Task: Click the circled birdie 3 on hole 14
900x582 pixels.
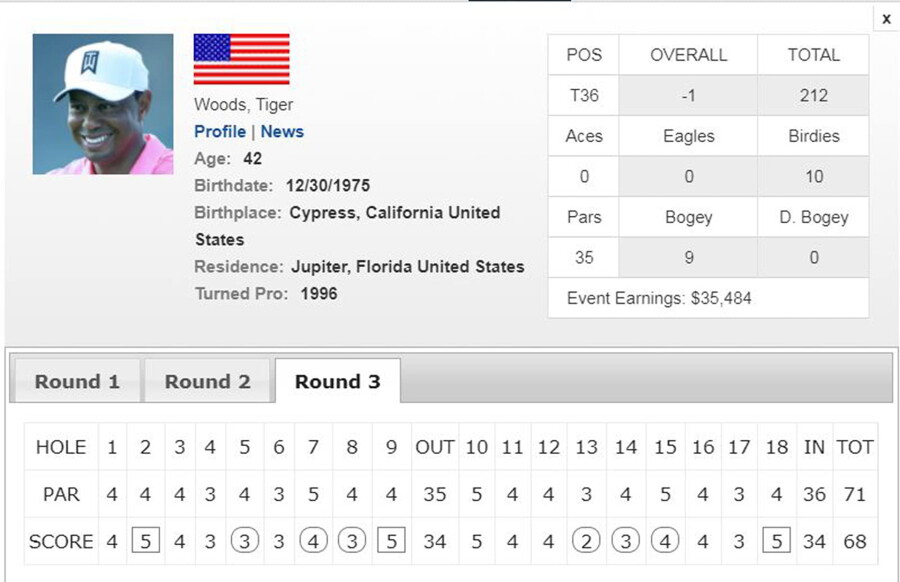Action: point(626,541)
